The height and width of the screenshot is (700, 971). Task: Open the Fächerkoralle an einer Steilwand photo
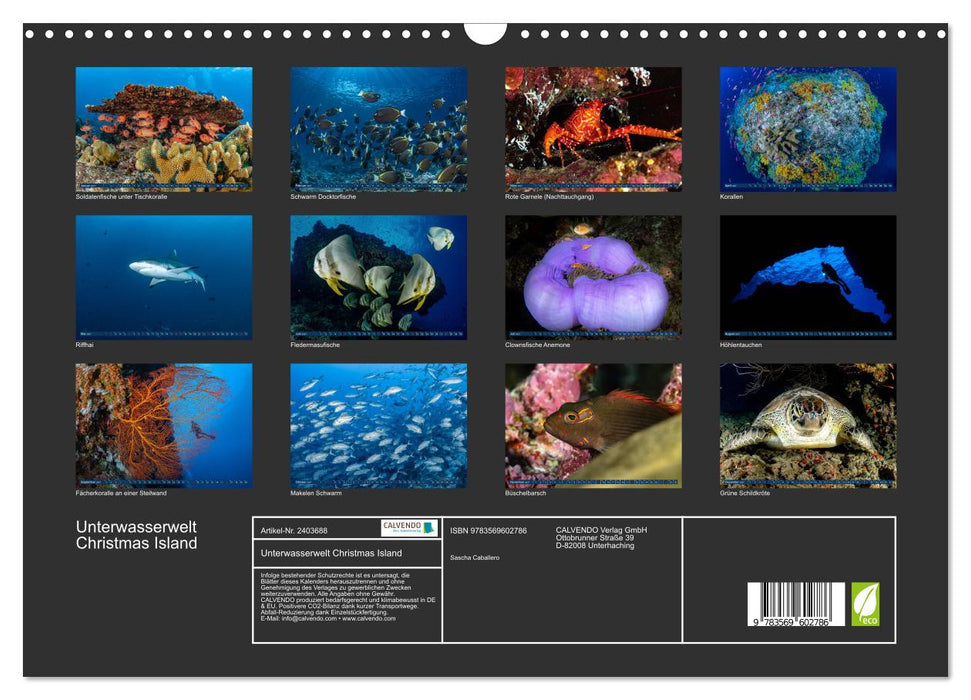pos(164,426)
